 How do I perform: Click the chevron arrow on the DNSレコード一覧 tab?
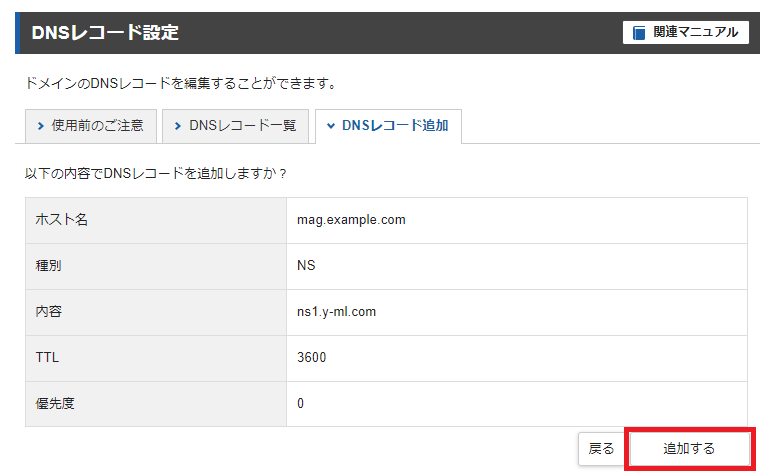(178, 126)
